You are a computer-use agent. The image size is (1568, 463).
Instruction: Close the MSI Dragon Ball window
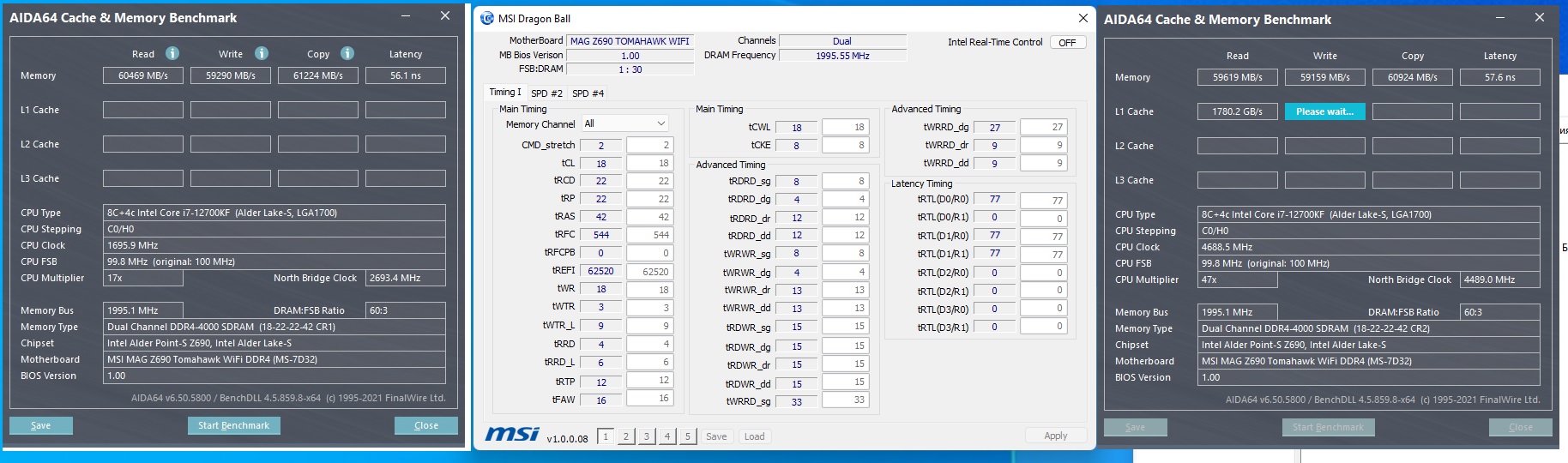point(1083,18)
